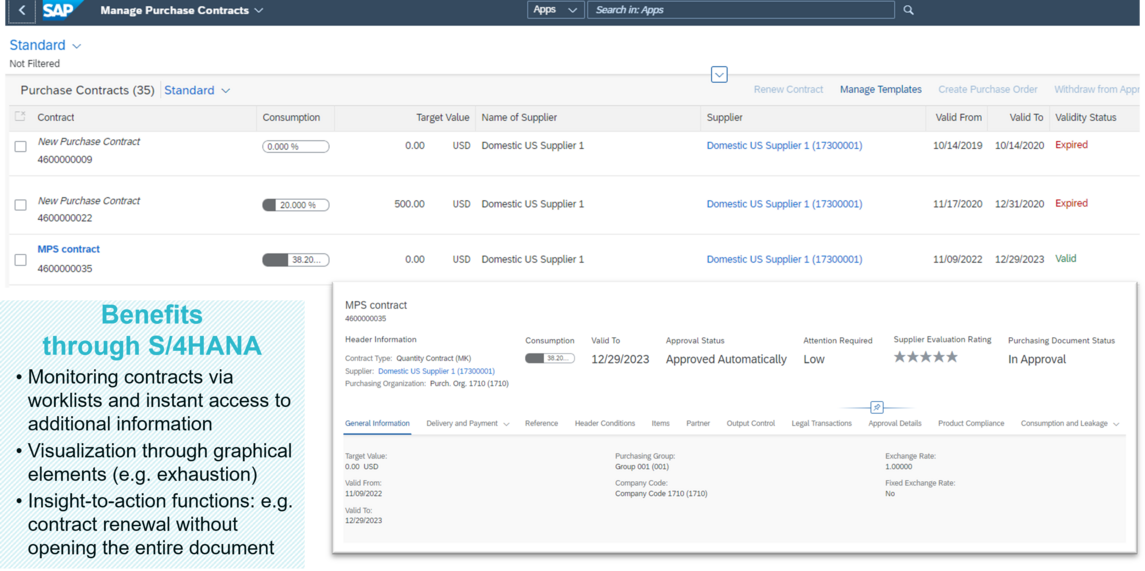
Task: Tick checkbox for contract 4600000009
Action: point(20,147)
